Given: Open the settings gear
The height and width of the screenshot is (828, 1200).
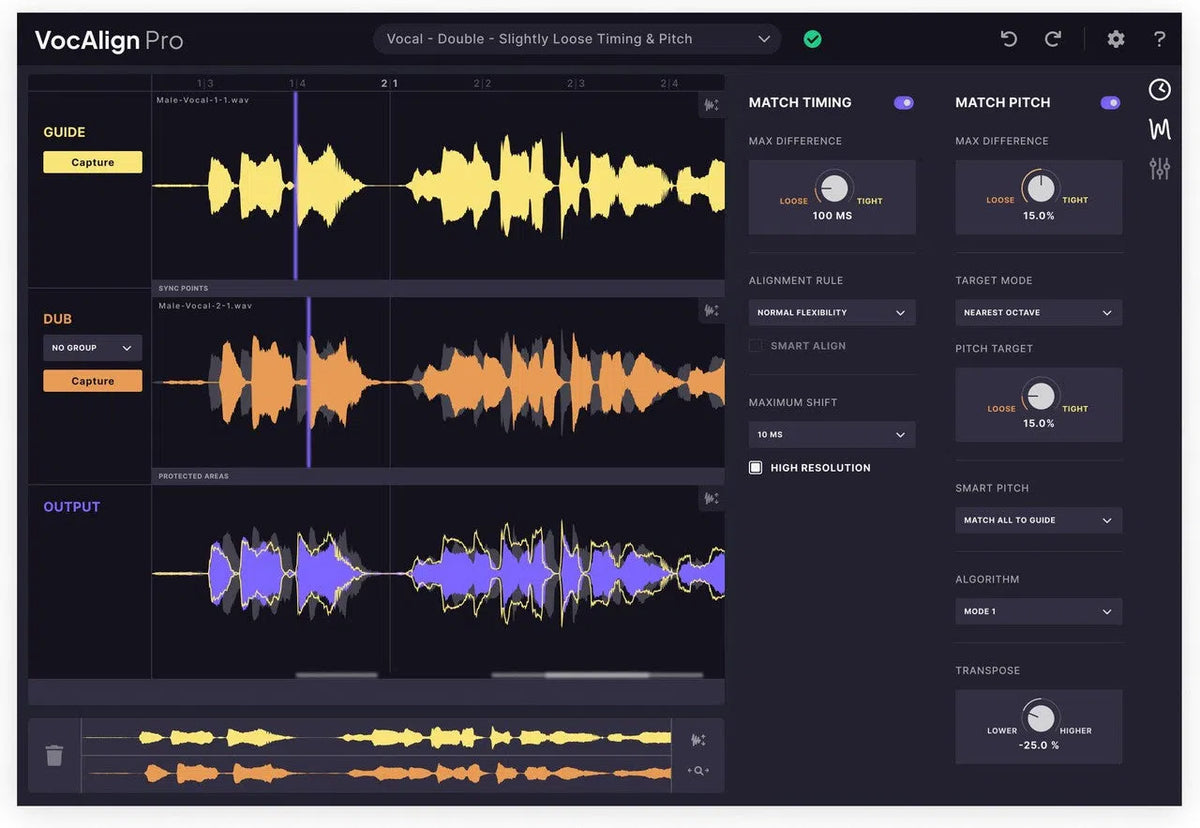Looking at the screenshot, I should [1115, 39].
